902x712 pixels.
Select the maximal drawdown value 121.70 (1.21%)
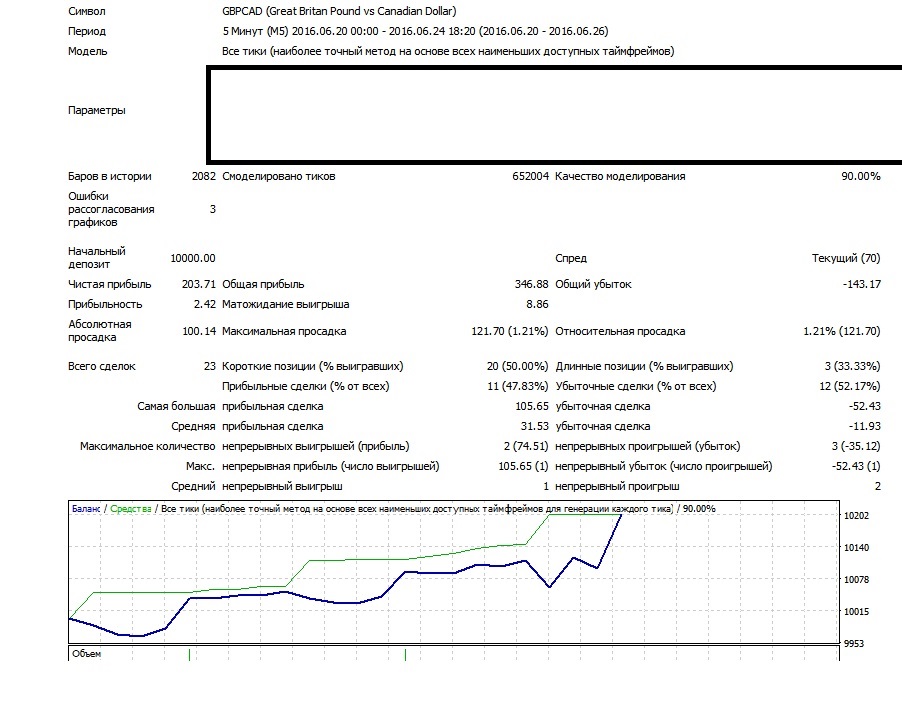click(x=510, y=331)
